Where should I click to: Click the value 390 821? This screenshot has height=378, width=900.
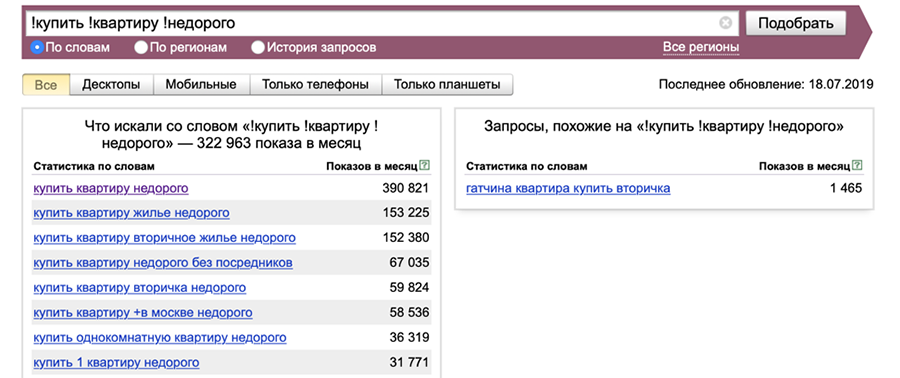[x=406, y=188]
